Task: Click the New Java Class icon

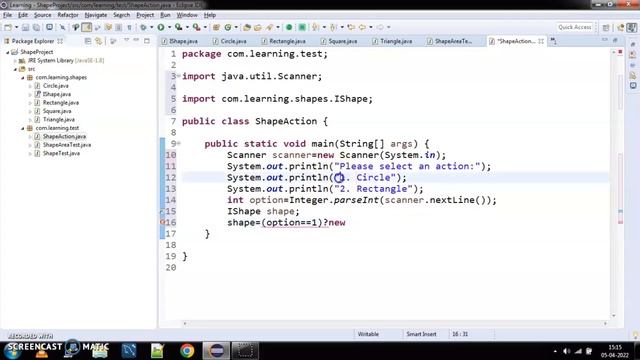Action: [x=228, y=27]
